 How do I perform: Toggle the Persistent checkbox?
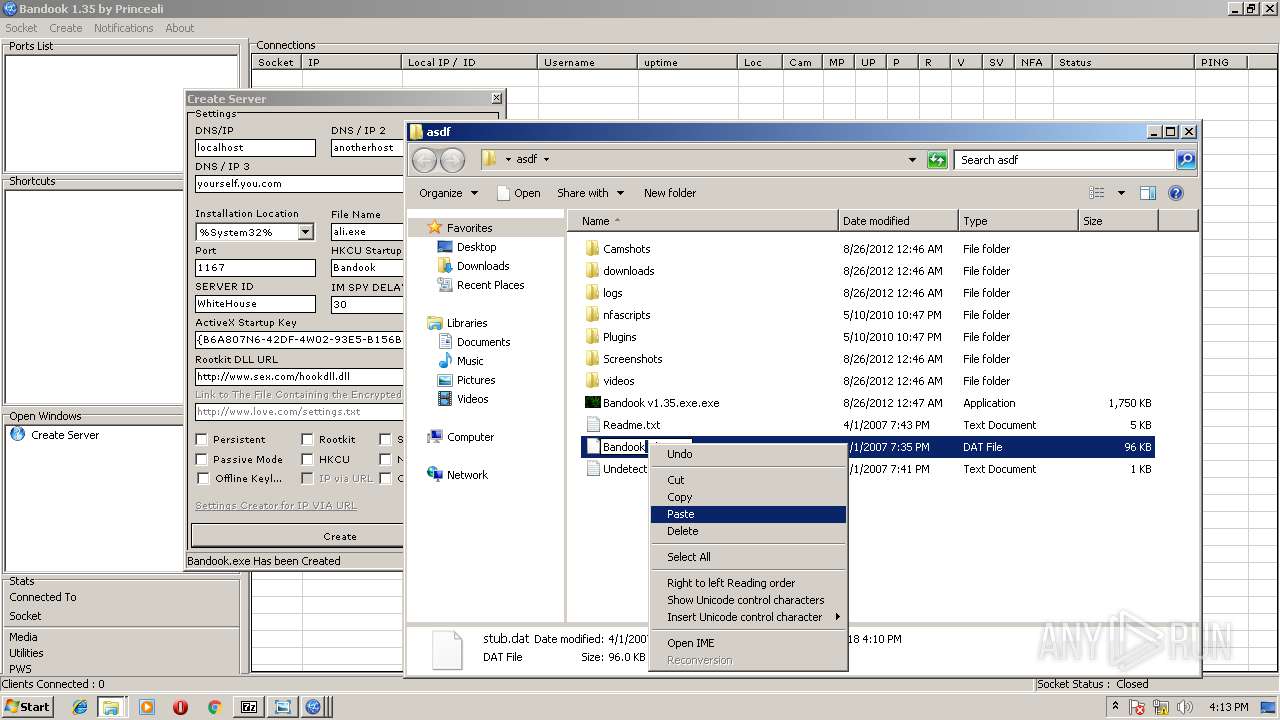202,439
